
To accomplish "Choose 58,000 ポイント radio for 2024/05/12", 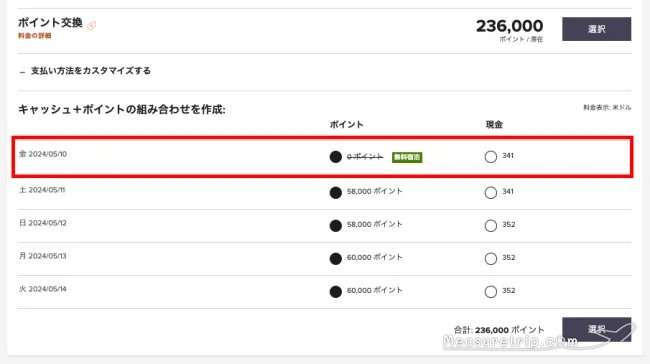I will [x=336, y=226].
